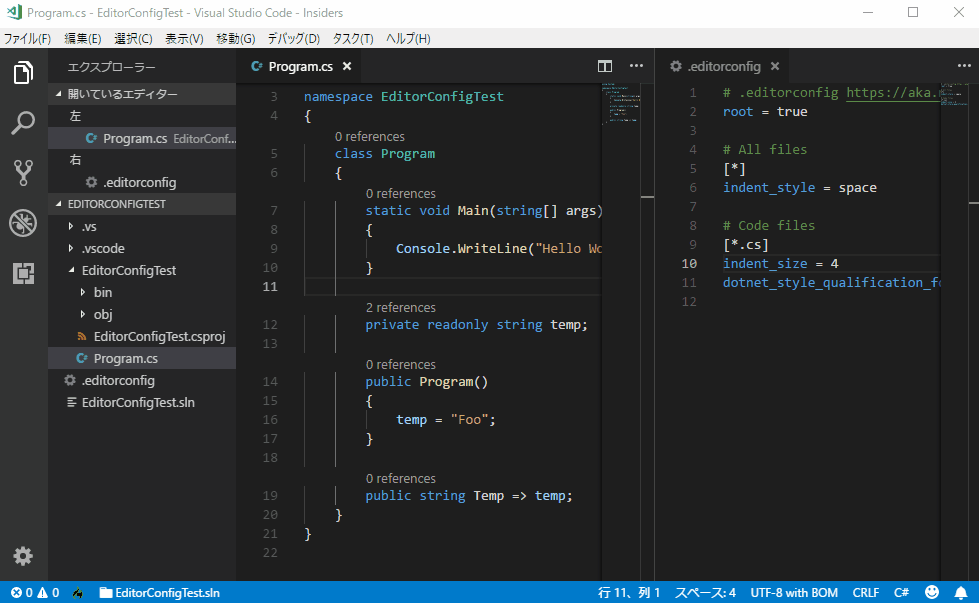
Task: Open the Manage gear at activity bar bottom
Action: (23, 556)
